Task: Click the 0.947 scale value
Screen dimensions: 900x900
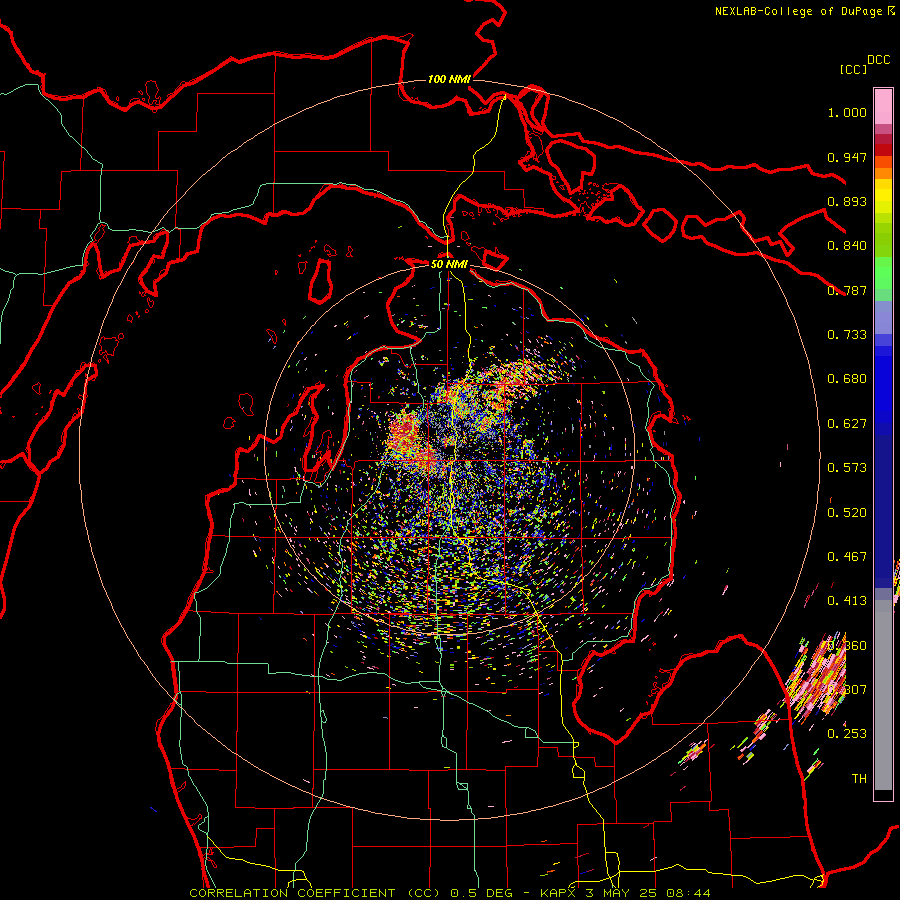Action: 847,157
